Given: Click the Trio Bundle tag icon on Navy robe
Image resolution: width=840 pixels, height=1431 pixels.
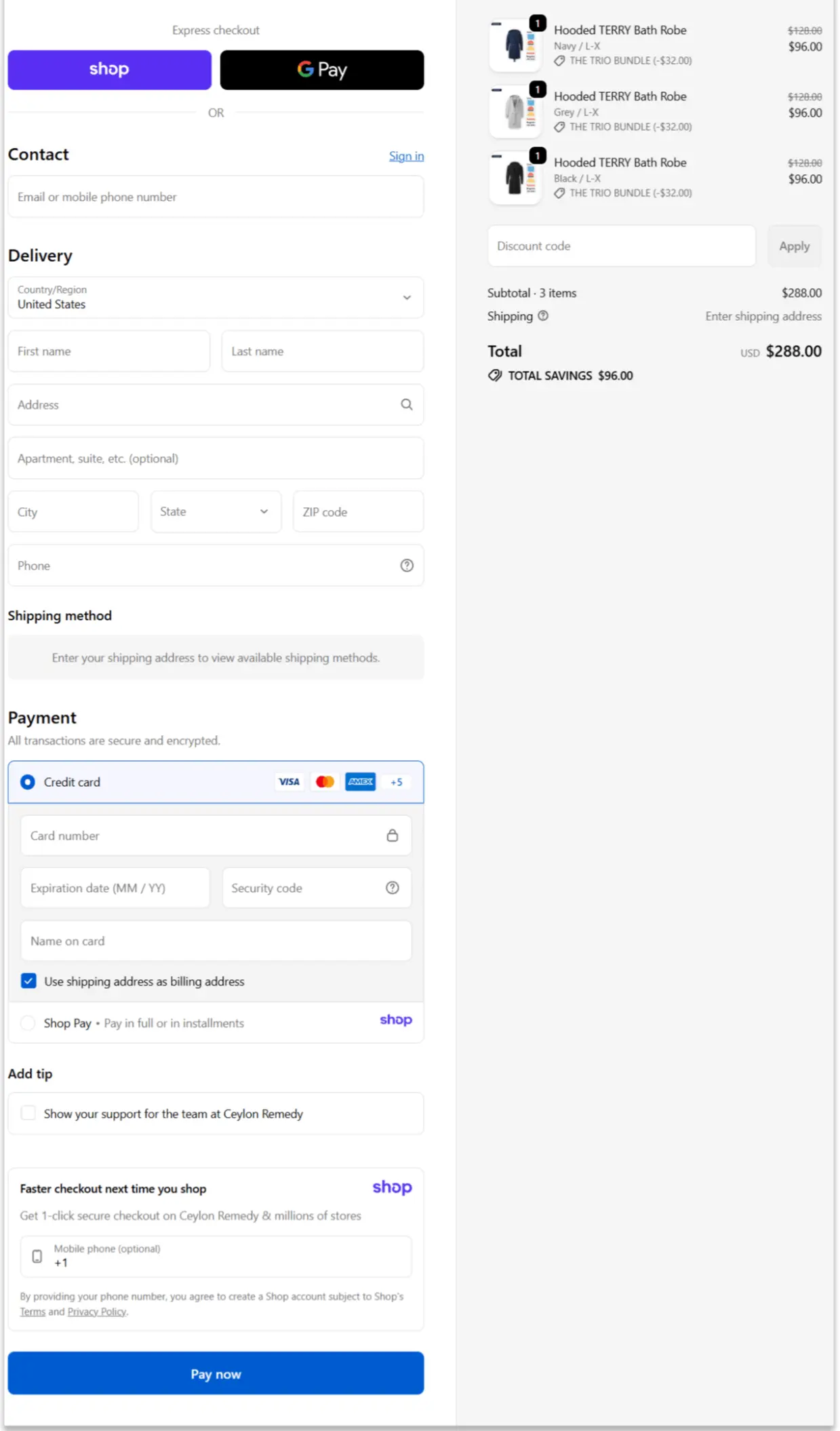Looking at the screenshot, I should [x=559, y=61].
